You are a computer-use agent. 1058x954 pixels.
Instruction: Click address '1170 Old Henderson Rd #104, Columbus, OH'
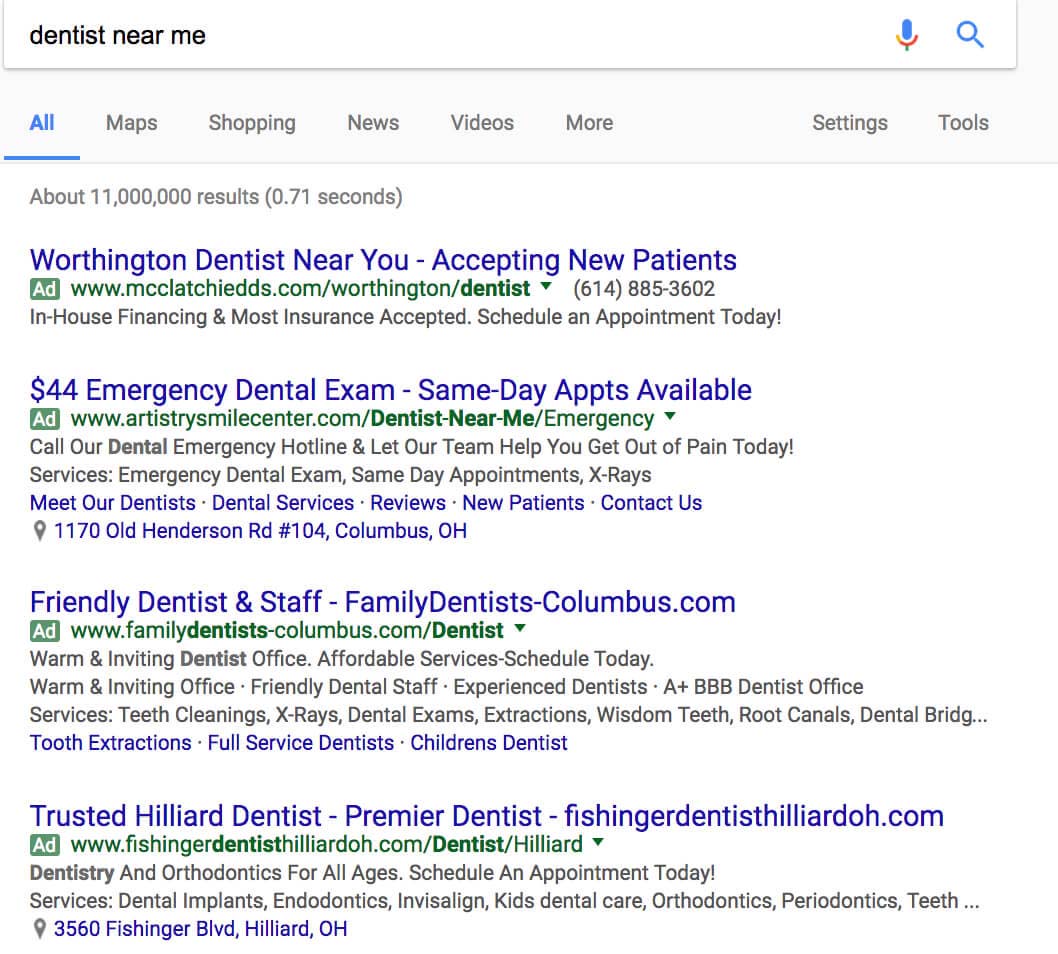[x=260, y=531]
